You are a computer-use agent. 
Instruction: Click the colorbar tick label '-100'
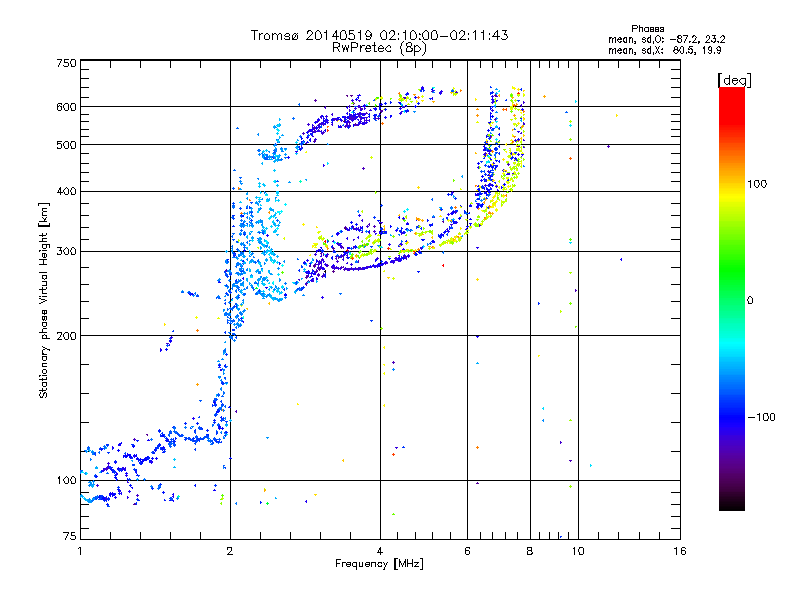click(x=761, y=417)
